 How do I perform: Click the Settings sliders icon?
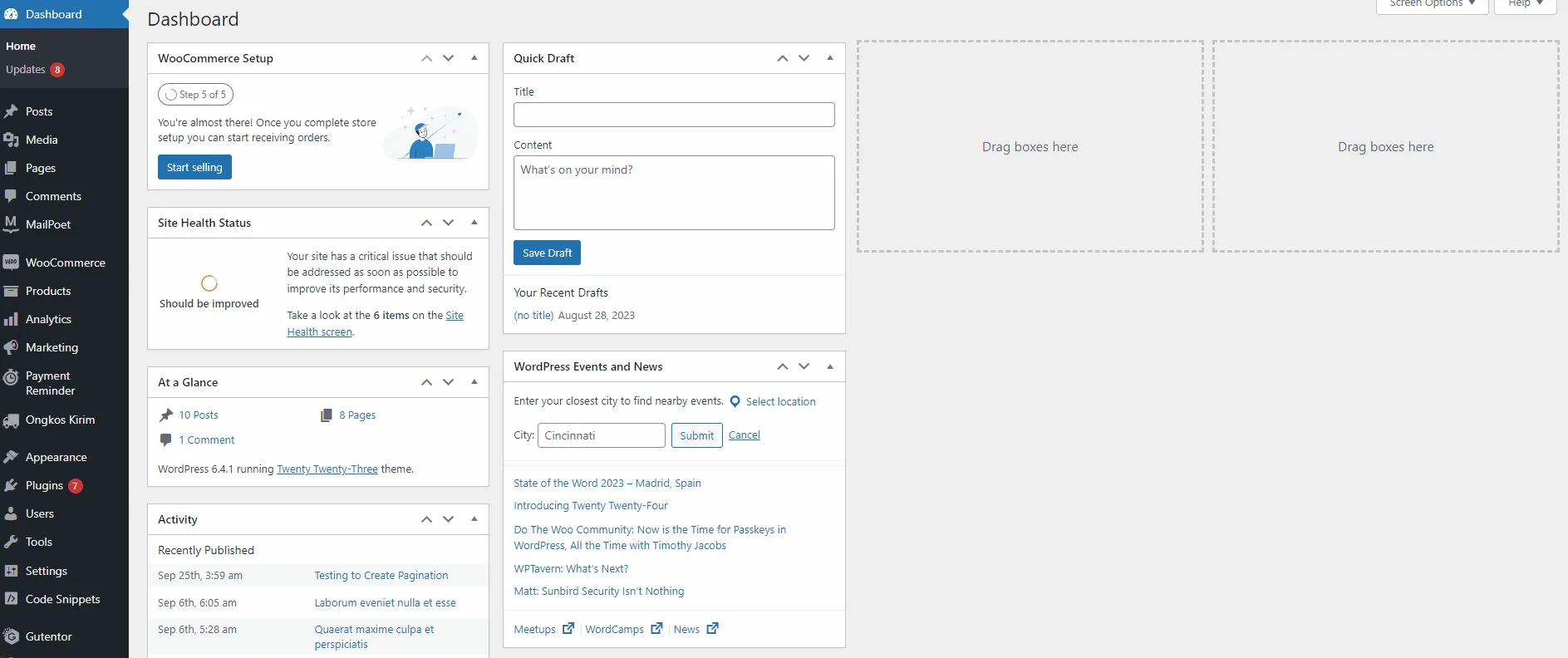pyautogui.click(x=11, y=571)
